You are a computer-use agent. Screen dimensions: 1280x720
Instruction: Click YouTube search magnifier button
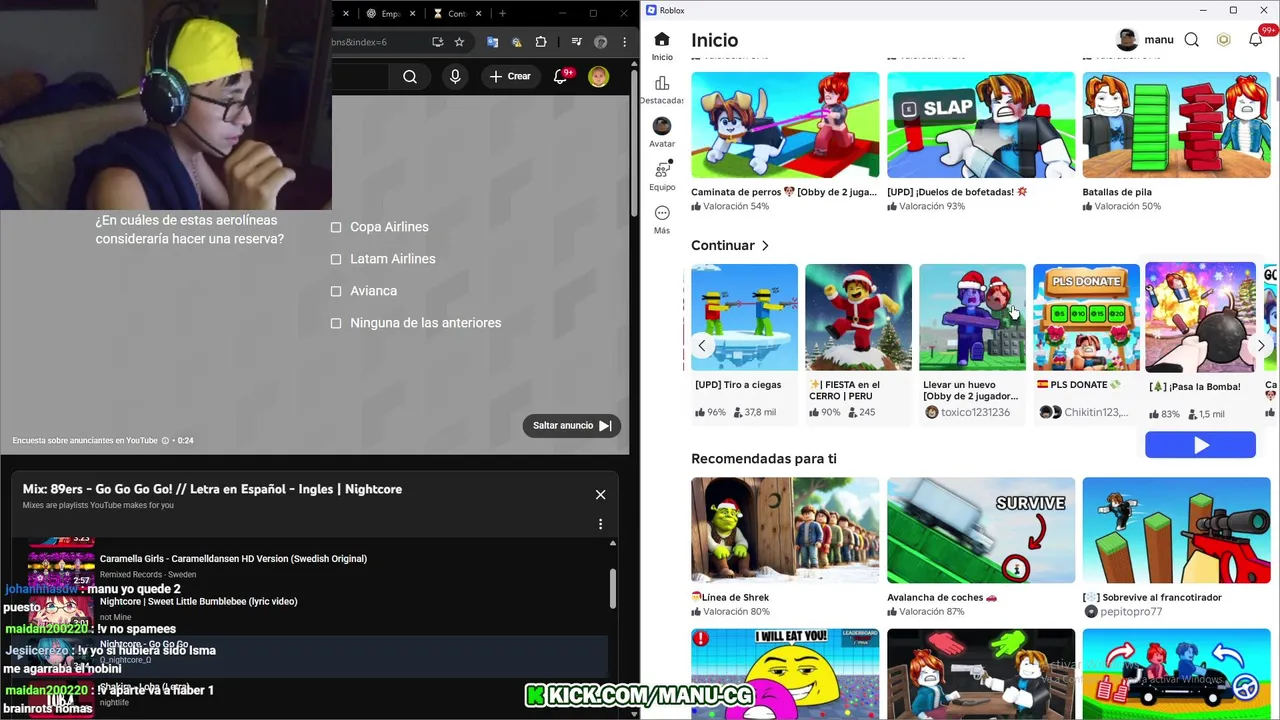point(410,77)
